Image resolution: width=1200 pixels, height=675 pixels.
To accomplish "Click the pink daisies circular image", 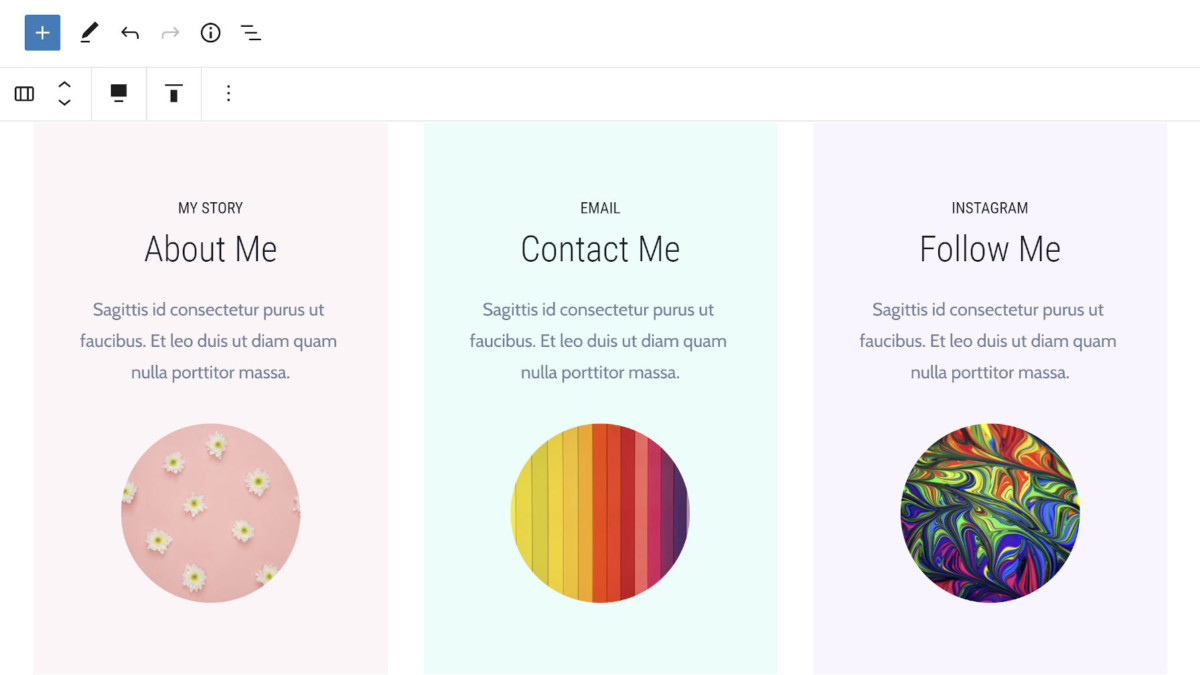I will click(210, 513).
